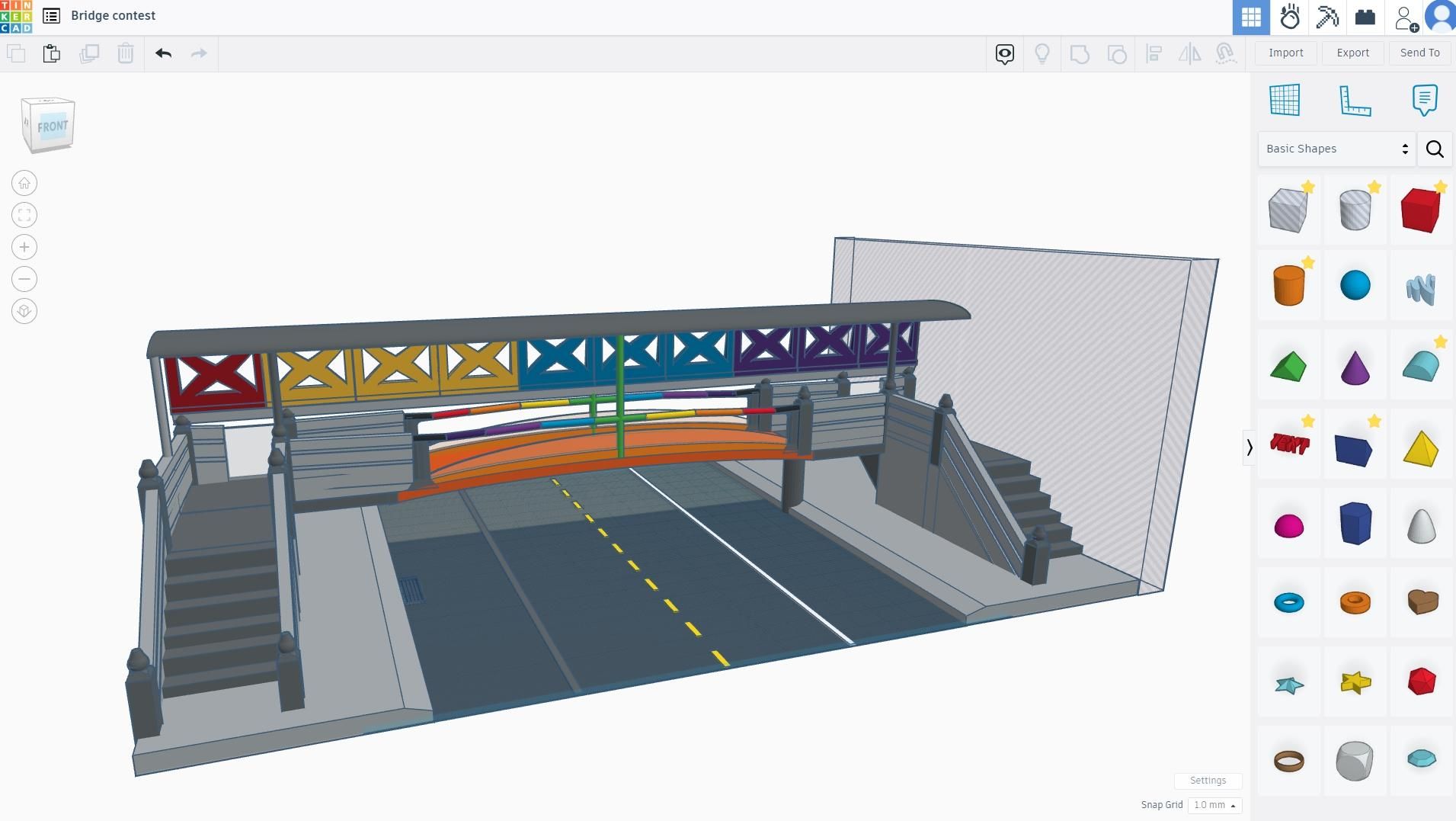
Task: Click the Delete trash icon
Action: (125, 53)
